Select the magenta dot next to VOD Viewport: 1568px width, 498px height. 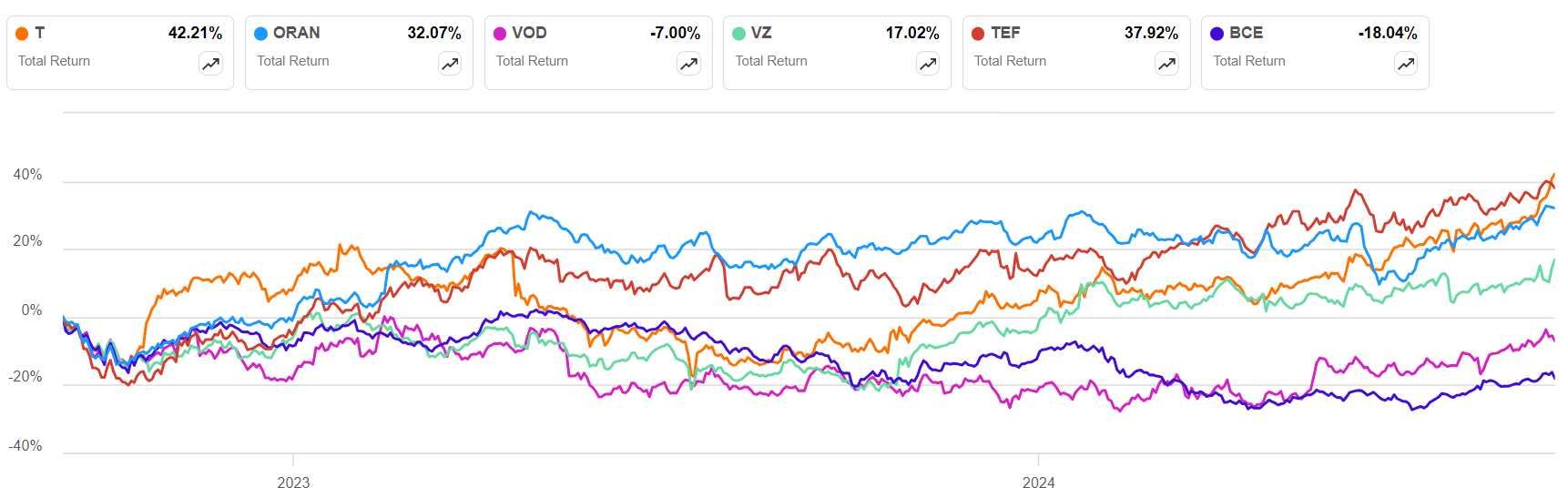pos(500,34)
